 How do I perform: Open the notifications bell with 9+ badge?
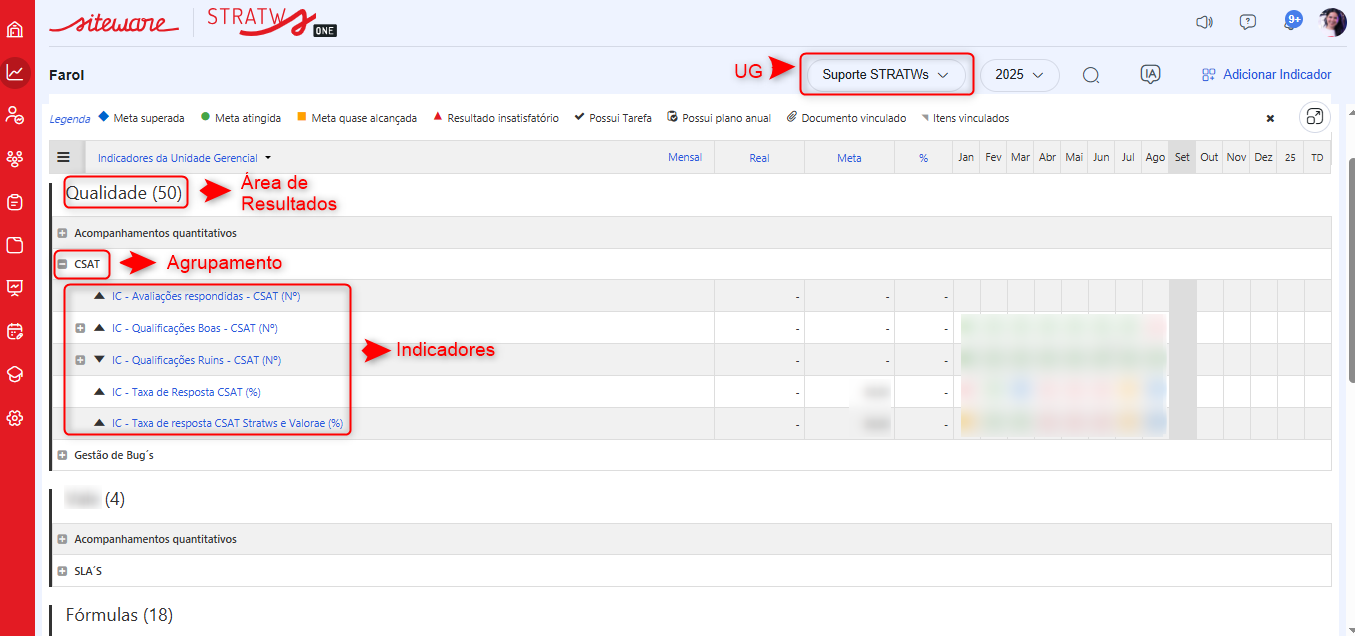click(1290, 22)
